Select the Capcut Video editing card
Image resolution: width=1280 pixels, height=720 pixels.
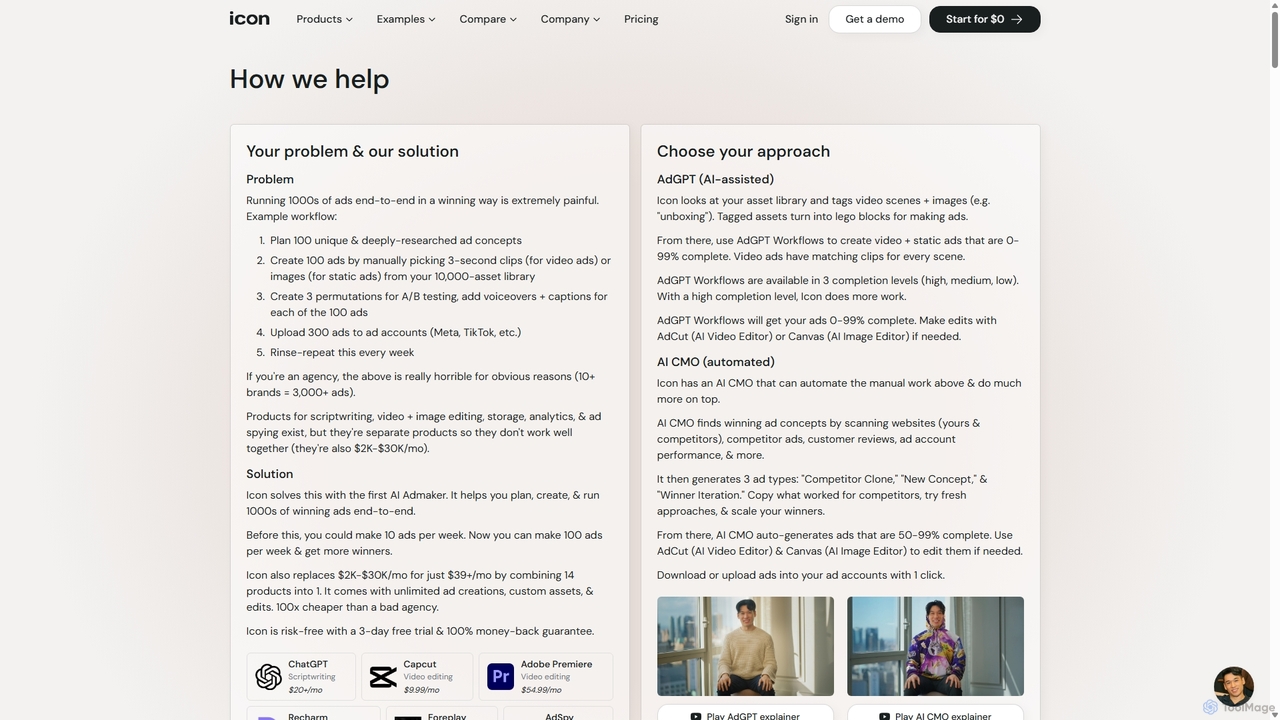point(417,677)
